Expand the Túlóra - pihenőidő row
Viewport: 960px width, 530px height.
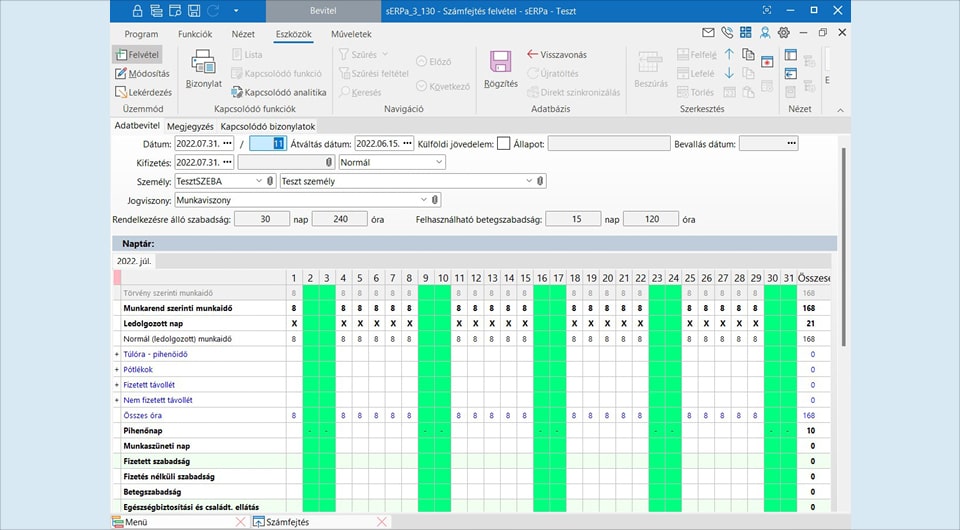[118, 354]
